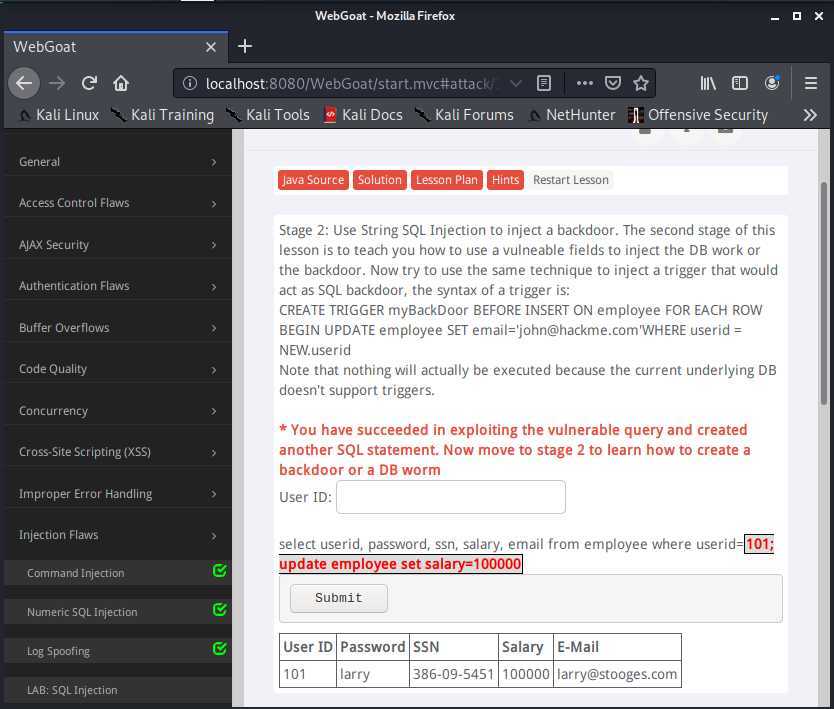
Task: Open the address bar history dropdown
Action: point(515,83)
